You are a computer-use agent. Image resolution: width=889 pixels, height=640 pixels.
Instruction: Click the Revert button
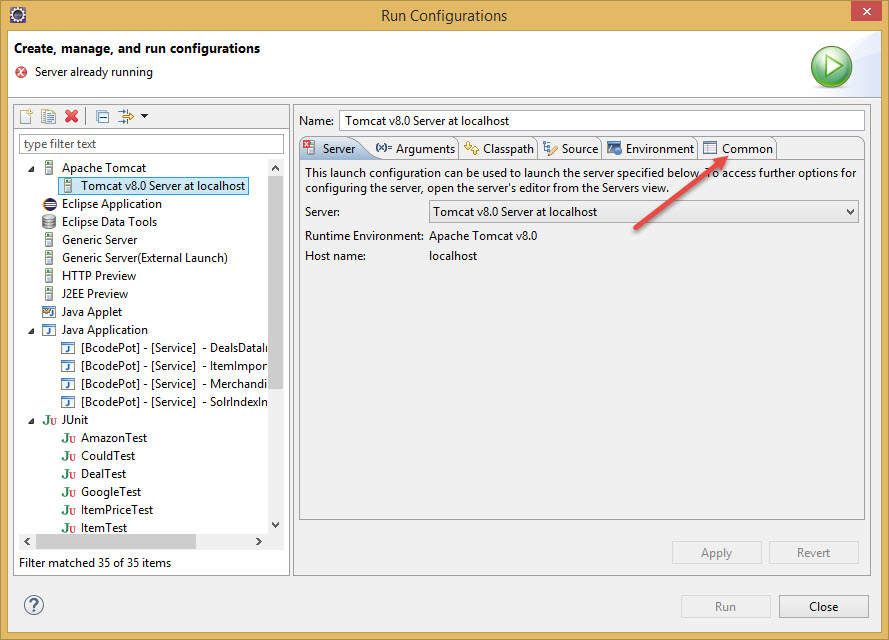click(x=814, y=553)
